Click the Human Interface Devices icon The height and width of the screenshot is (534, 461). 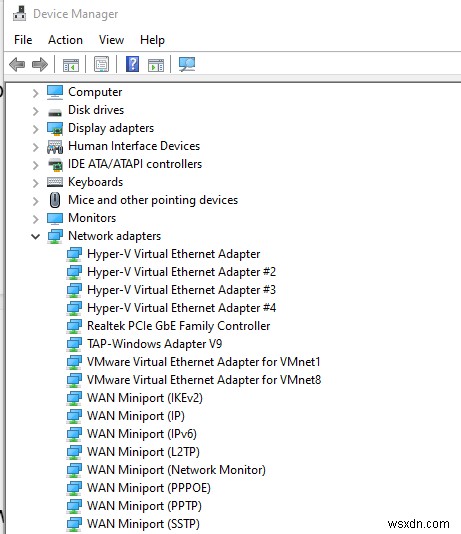[x=55, y=147]
